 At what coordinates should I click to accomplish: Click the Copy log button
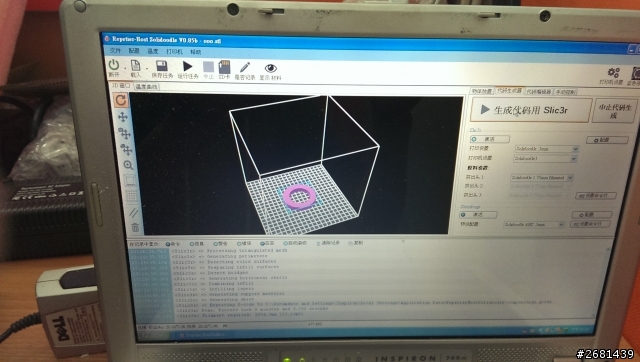pos(356,243)
